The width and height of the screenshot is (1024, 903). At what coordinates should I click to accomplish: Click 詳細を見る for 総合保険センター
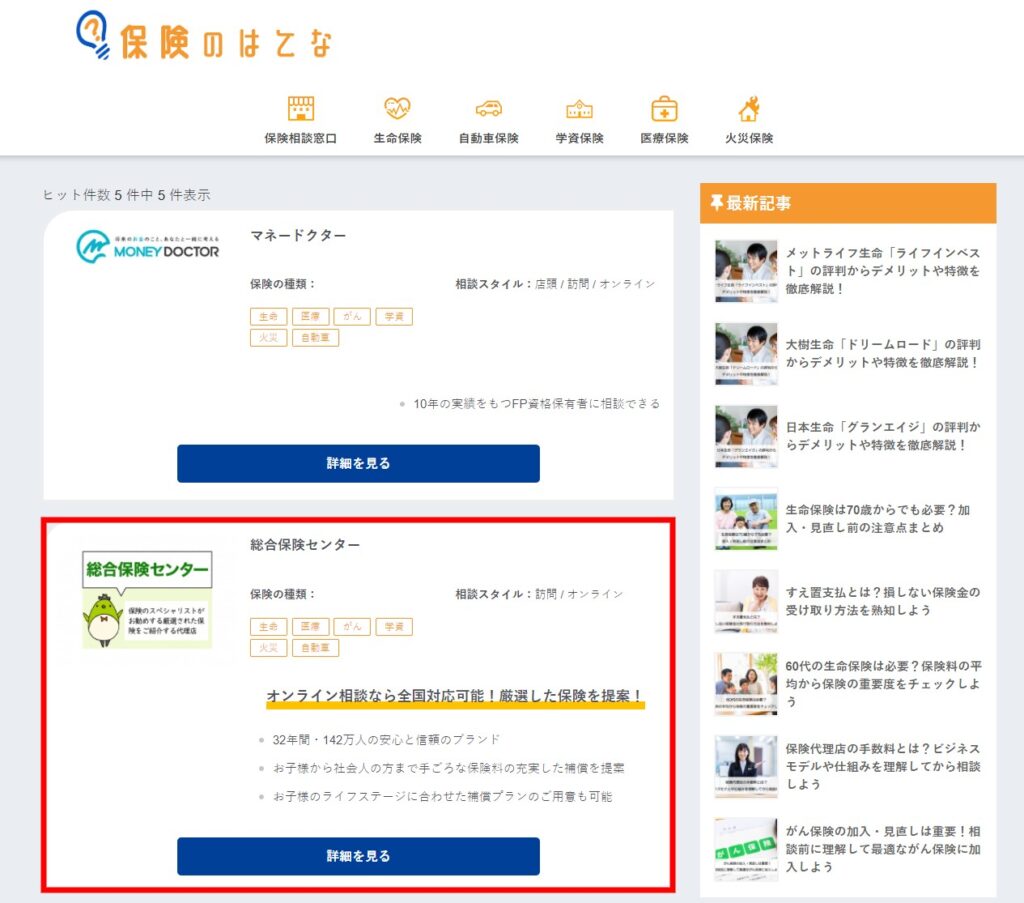(x=358, y=856)
